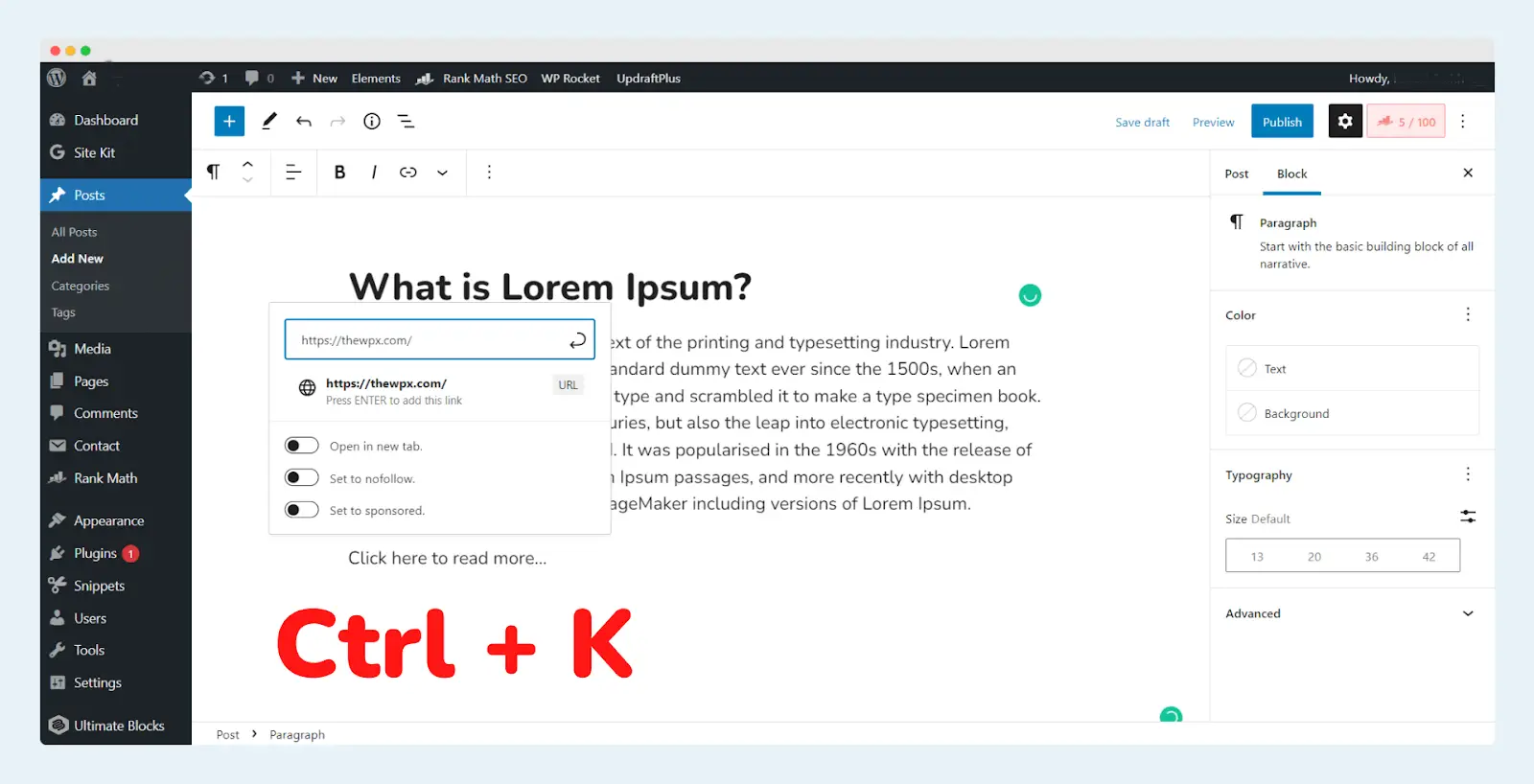Viewport: 1534px width, 784px height.
Task: Open Rank Math SEO admin bar menu
Action: [472, 78]
